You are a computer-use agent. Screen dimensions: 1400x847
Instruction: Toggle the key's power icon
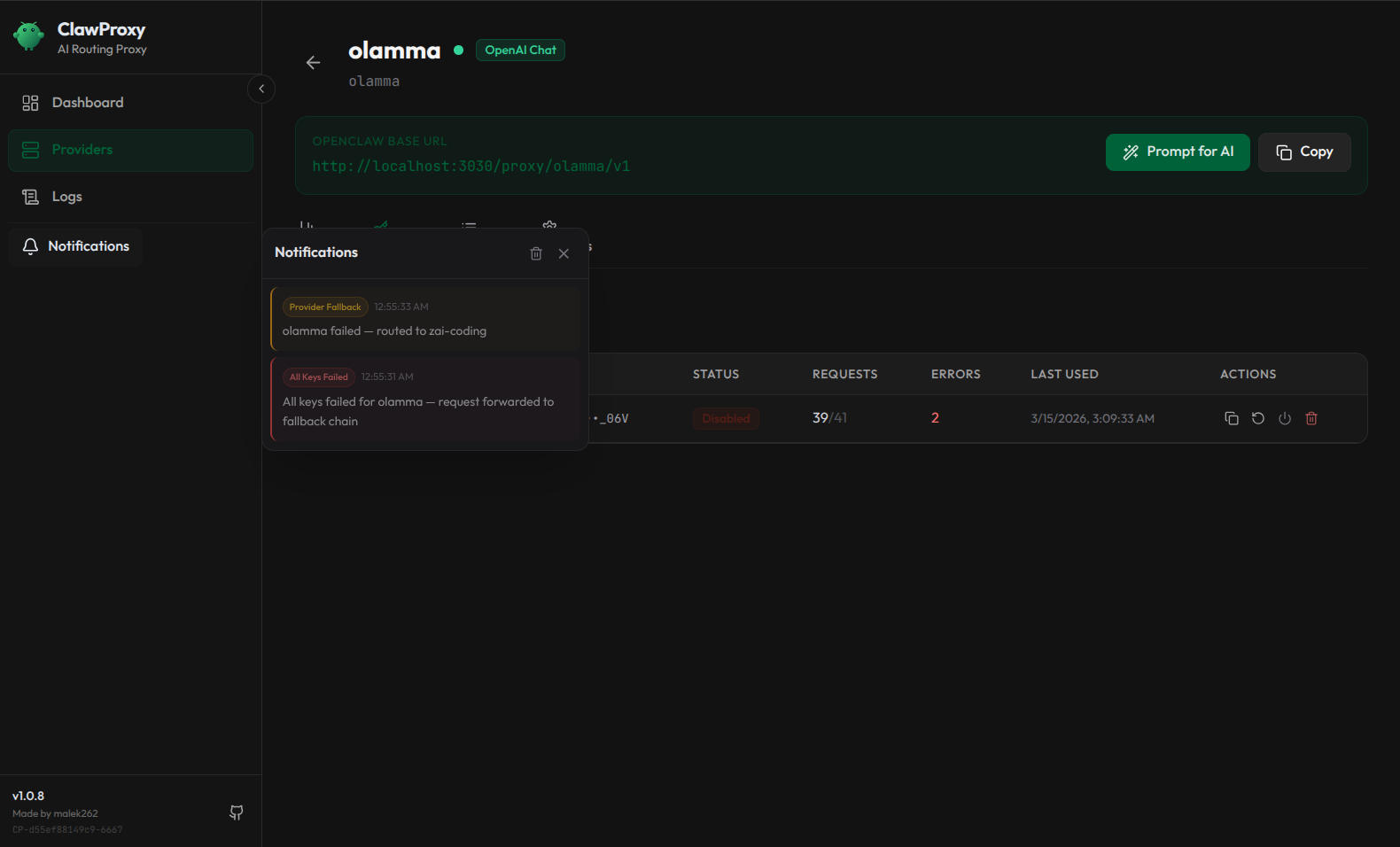1285,418
